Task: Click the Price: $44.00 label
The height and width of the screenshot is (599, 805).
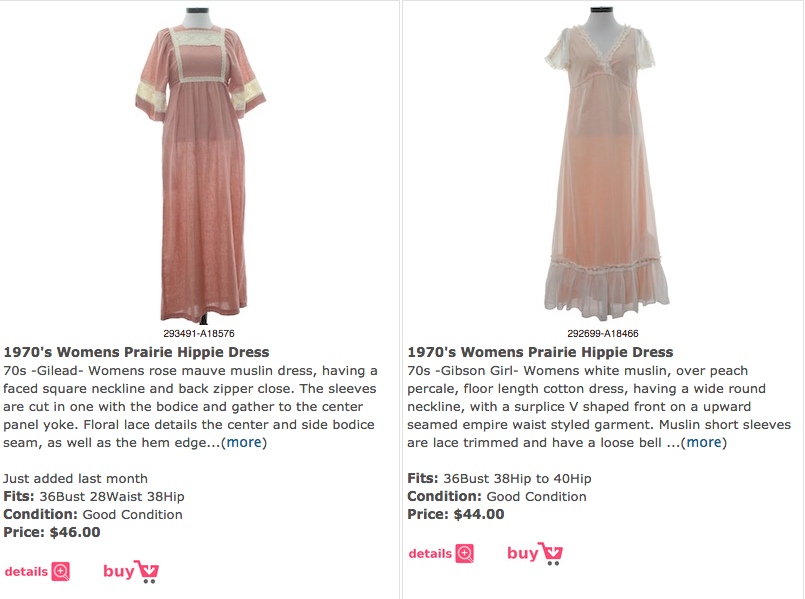Action: pyautogui.click(x=456, y=514)
